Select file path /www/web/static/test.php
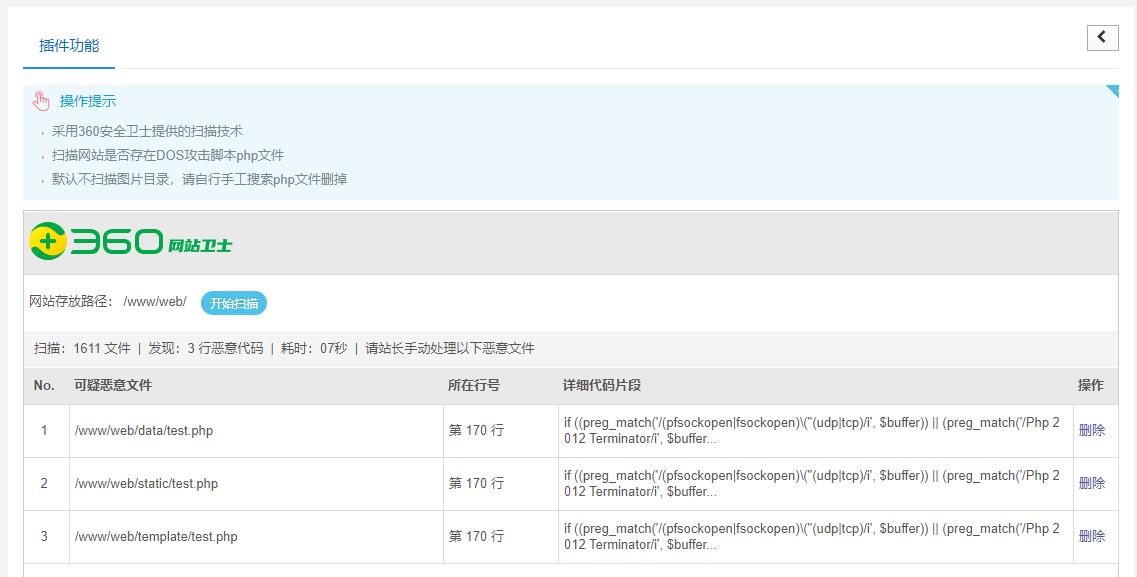Viewport: 1137px width, 577px height. point(146,483)
